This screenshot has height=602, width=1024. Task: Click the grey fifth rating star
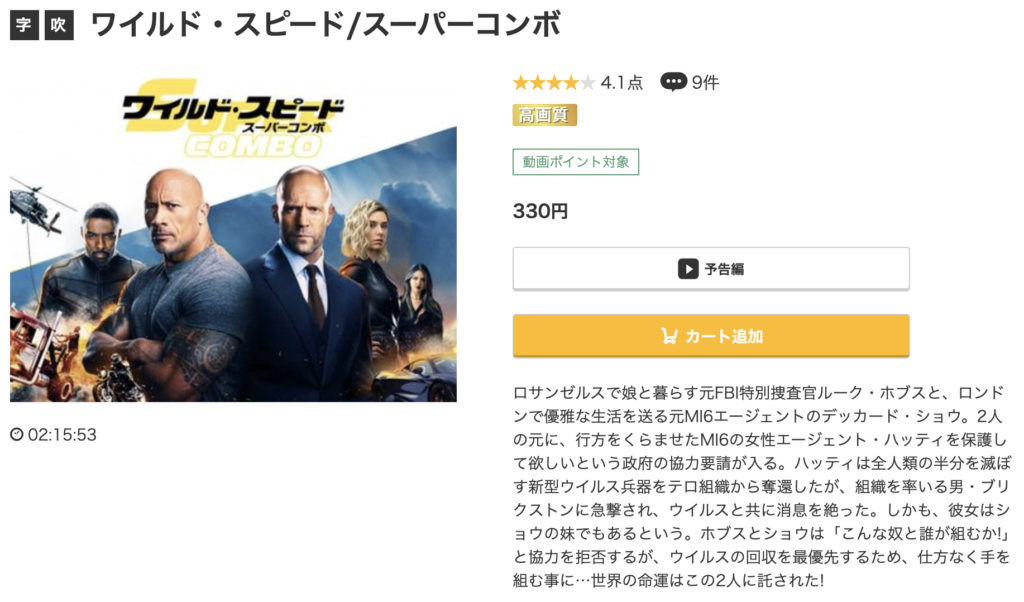tap(588, 83)
